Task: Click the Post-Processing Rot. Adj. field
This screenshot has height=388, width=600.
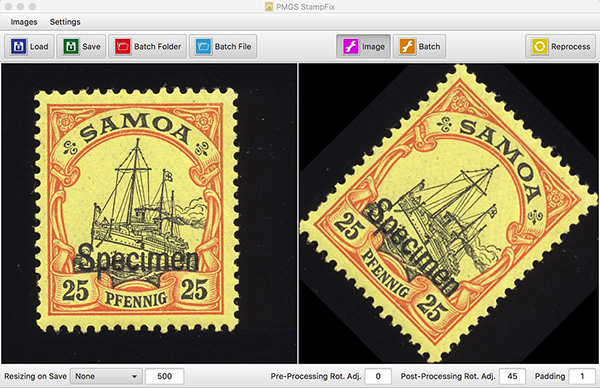Action: click(x=512, y=377)
